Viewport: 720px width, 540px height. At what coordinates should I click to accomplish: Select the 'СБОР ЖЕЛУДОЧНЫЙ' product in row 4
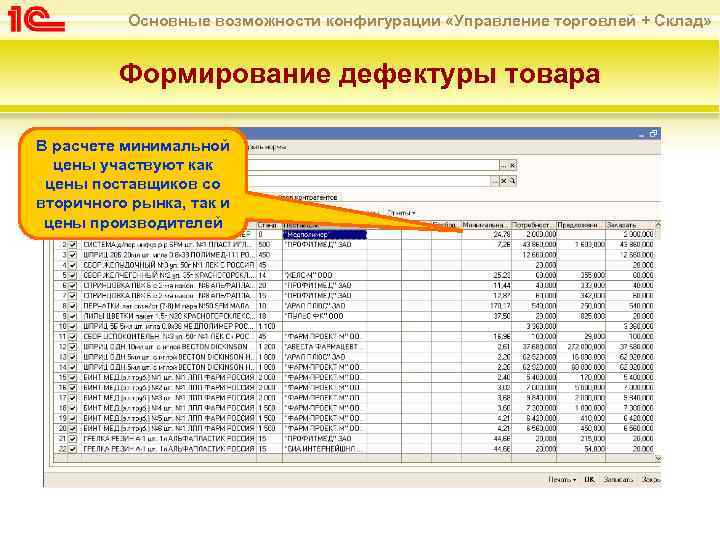168,265
